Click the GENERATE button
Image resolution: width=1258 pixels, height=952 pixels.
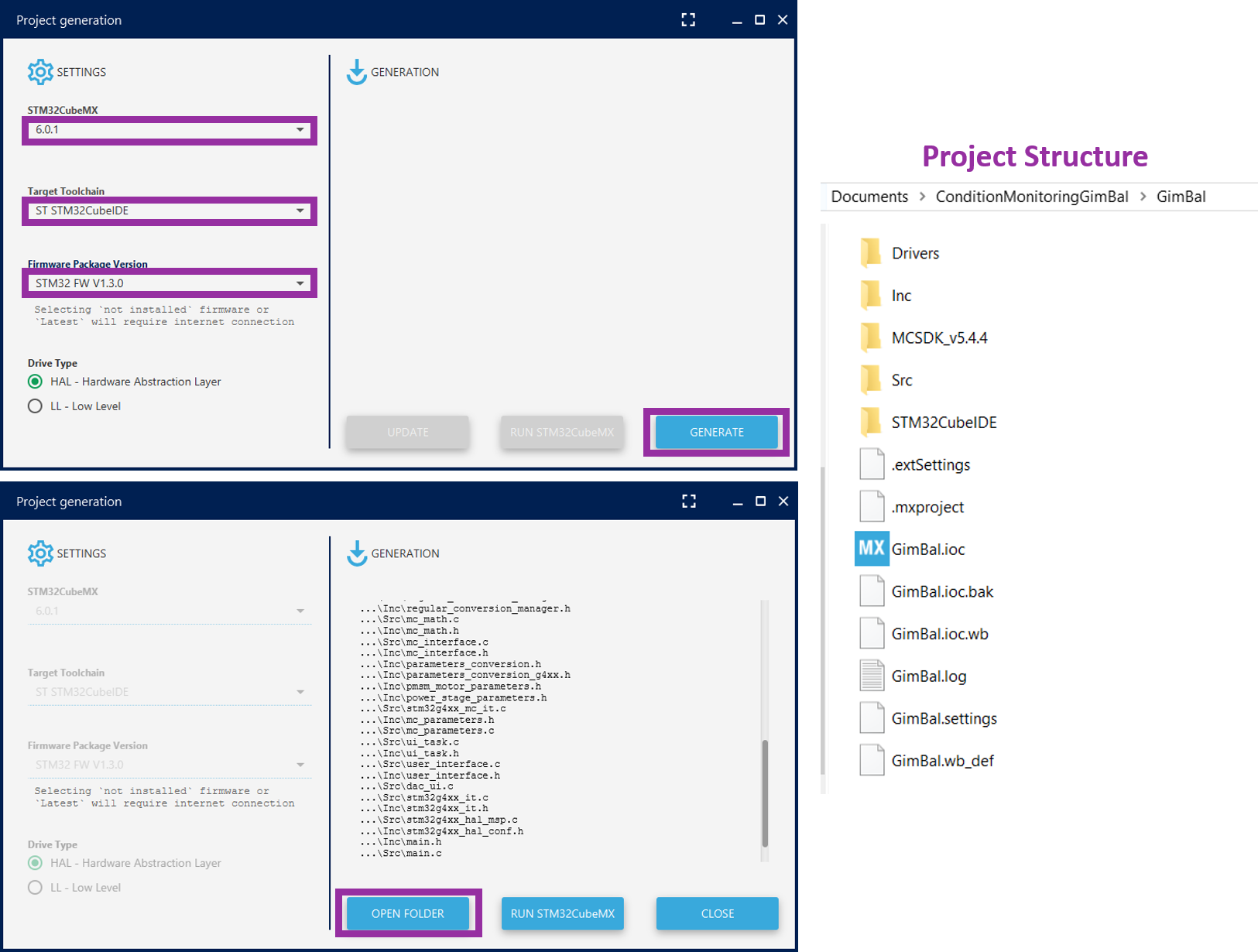click(717, 432)
